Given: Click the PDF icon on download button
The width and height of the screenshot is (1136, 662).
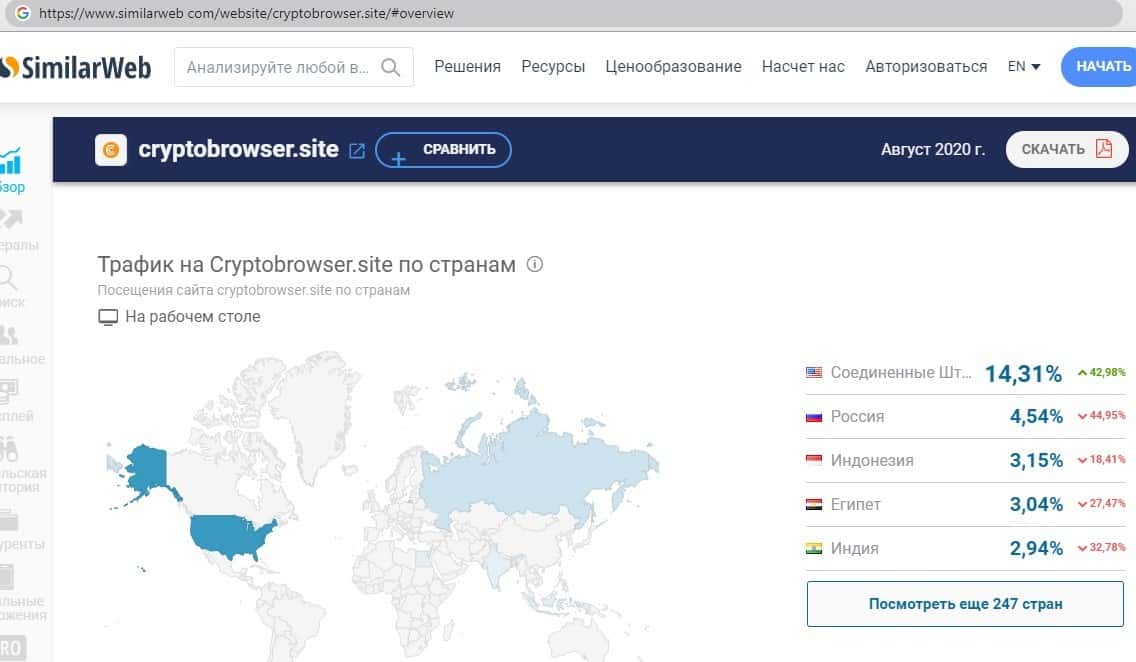Looking at the screenshot, I should coord(1103,148).
